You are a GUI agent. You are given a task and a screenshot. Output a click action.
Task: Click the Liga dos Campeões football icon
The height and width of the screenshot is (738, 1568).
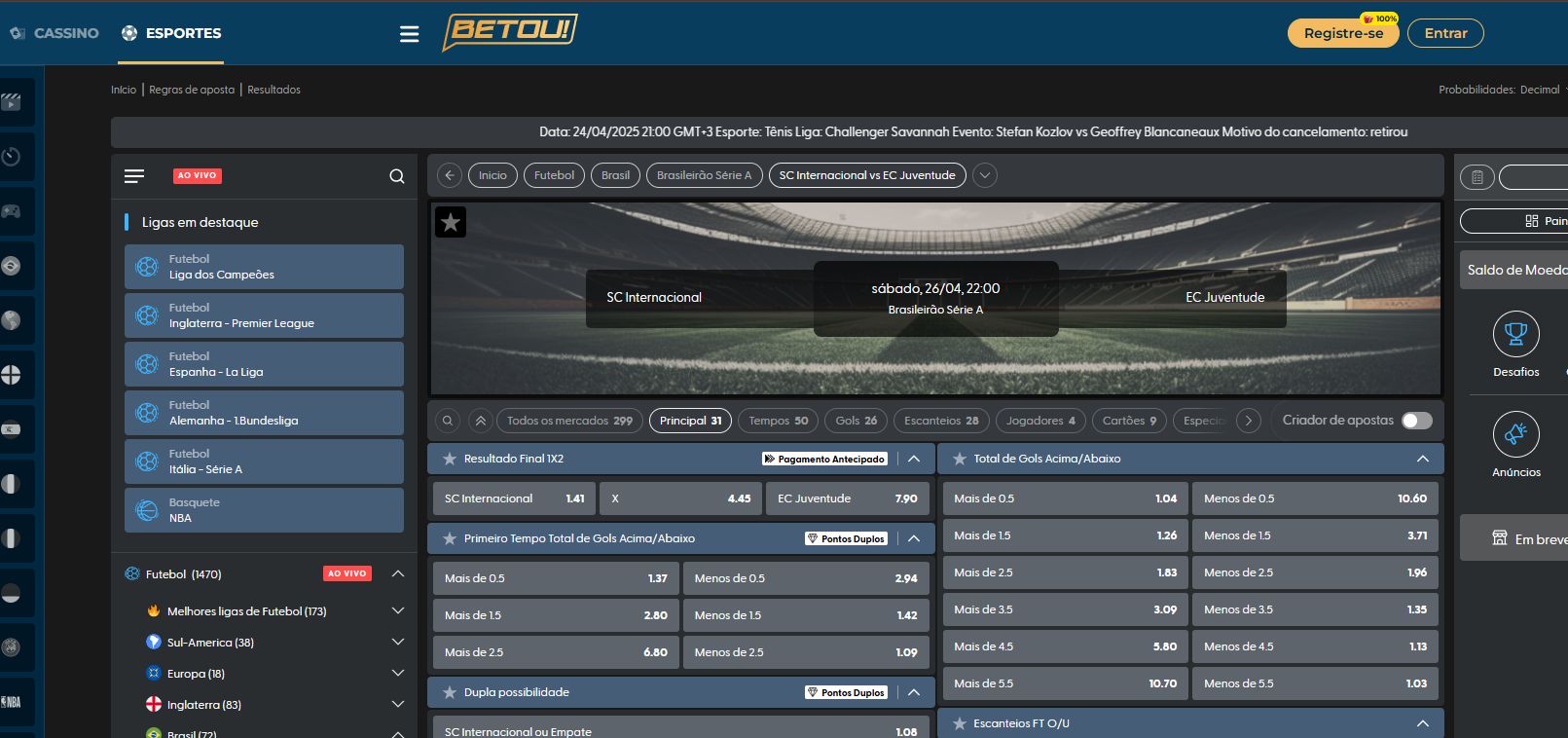147,267
